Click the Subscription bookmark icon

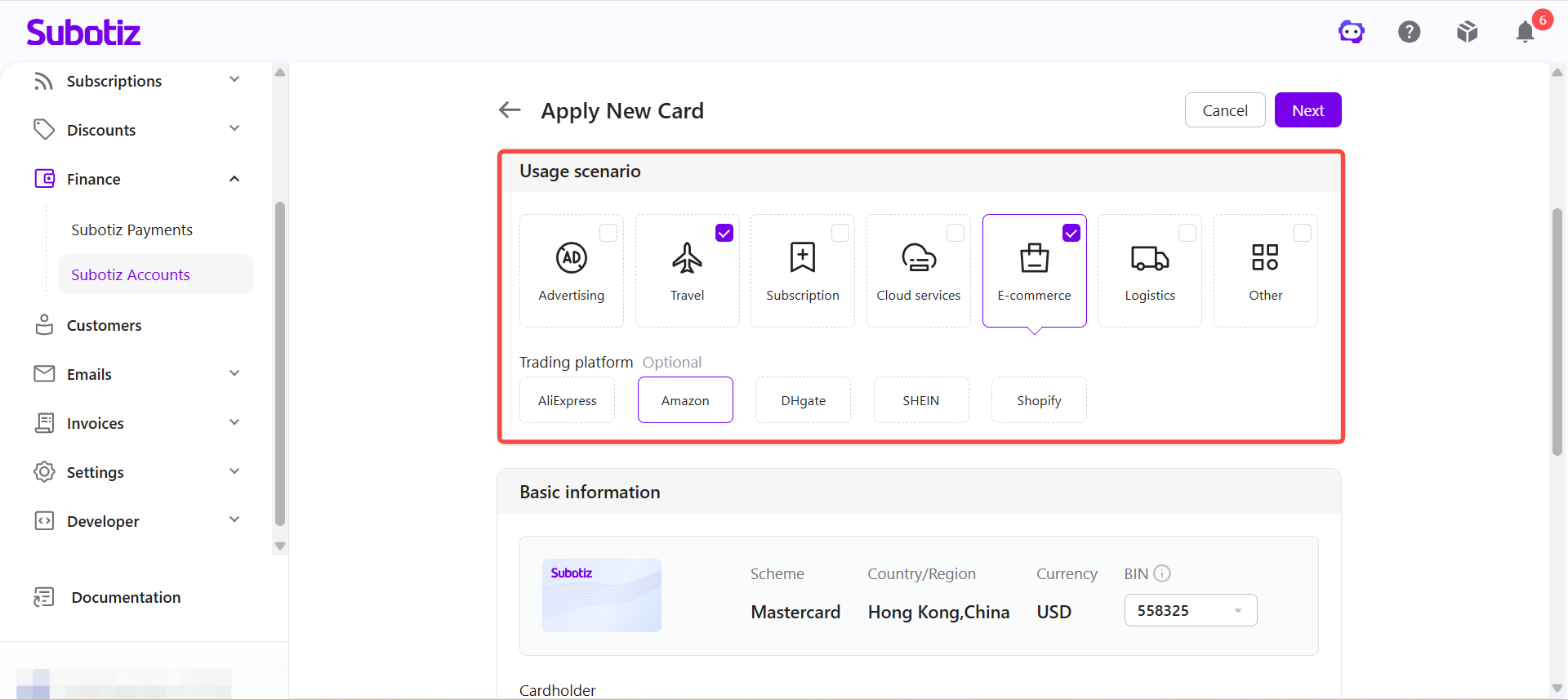click(x=803, y=257)
